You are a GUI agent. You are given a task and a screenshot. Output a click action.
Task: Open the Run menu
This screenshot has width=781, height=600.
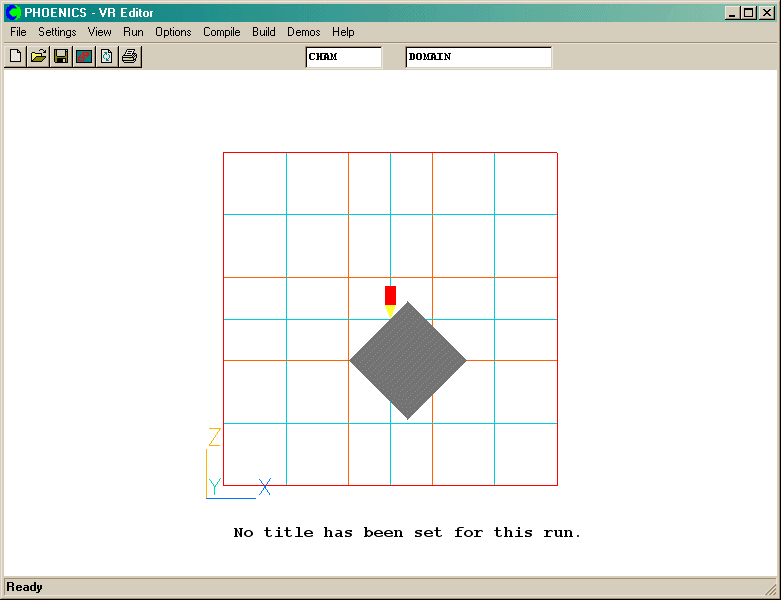pyautogui.click(x=133, y=32)
